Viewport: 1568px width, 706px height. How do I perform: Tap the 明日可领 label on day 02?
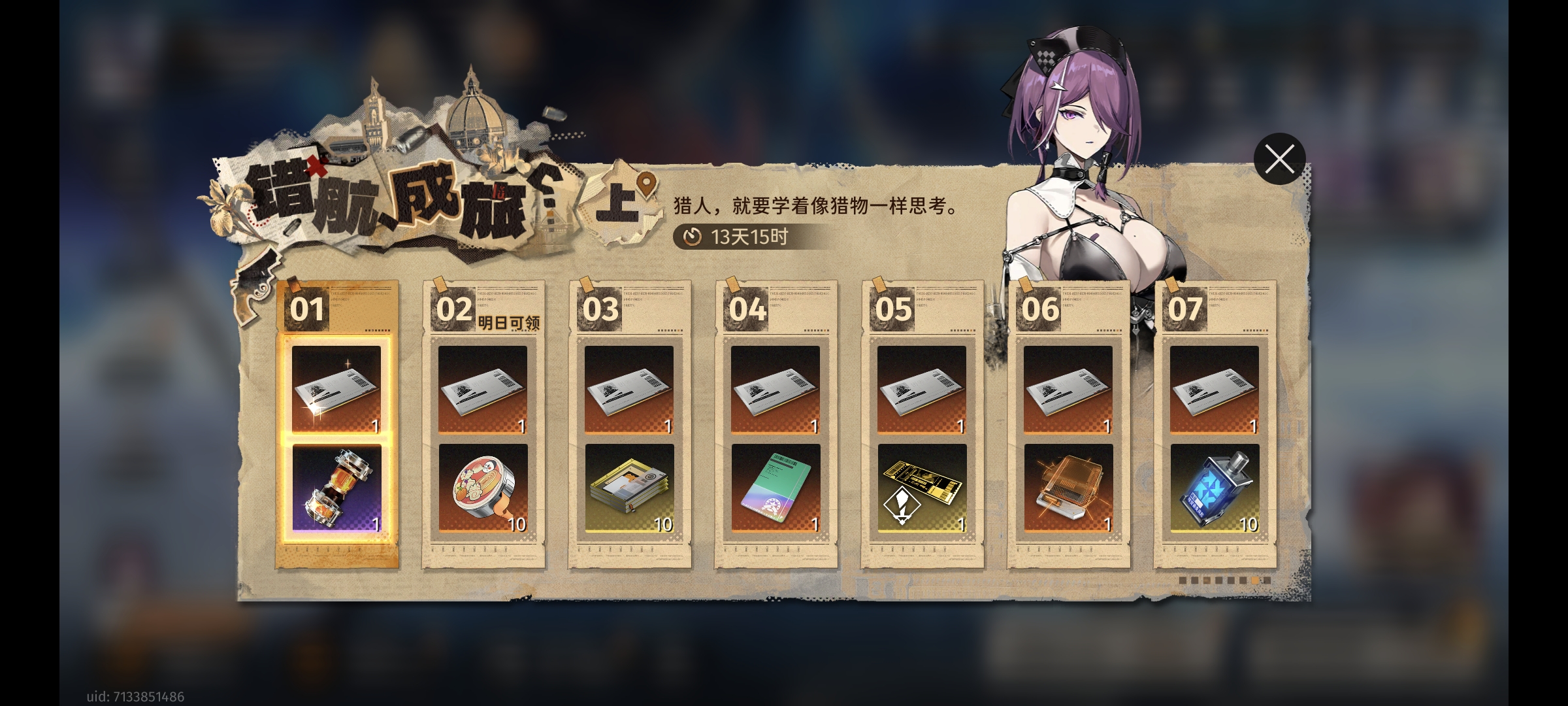pos(509,322)
